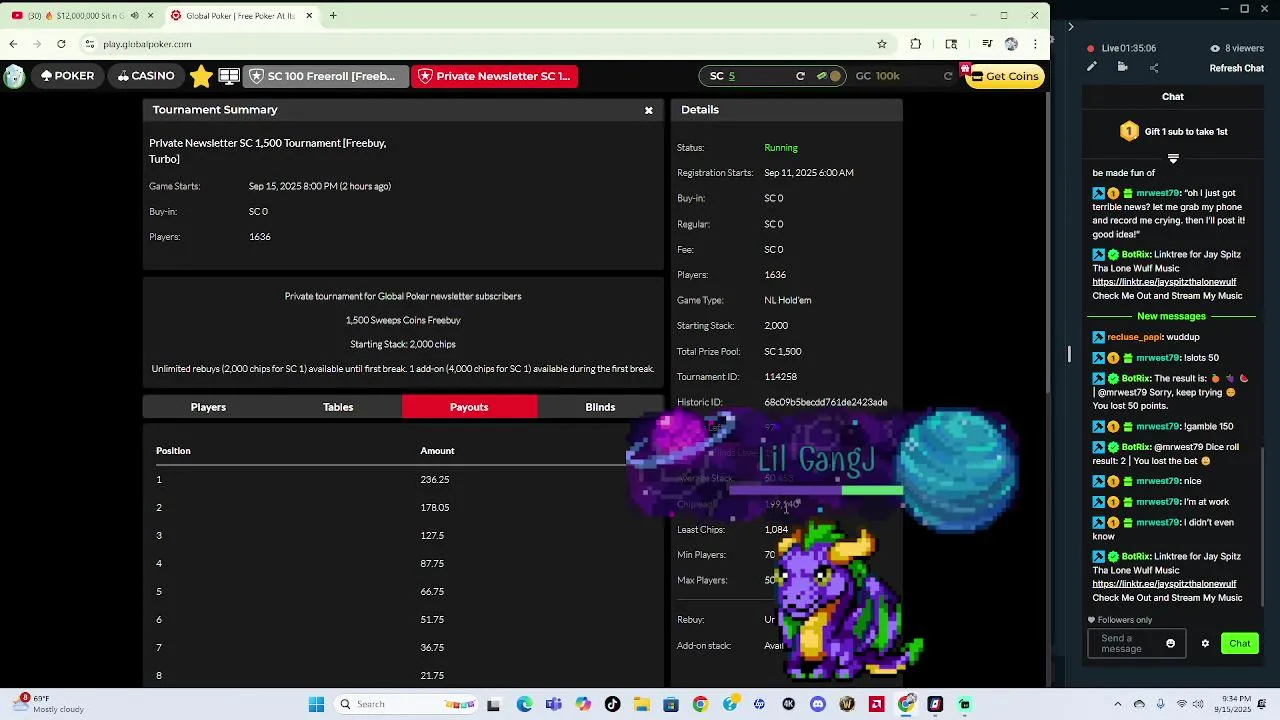Viewport: 1280px width, 720px height.
Task: Open a new browser tab
Action: 333,15
